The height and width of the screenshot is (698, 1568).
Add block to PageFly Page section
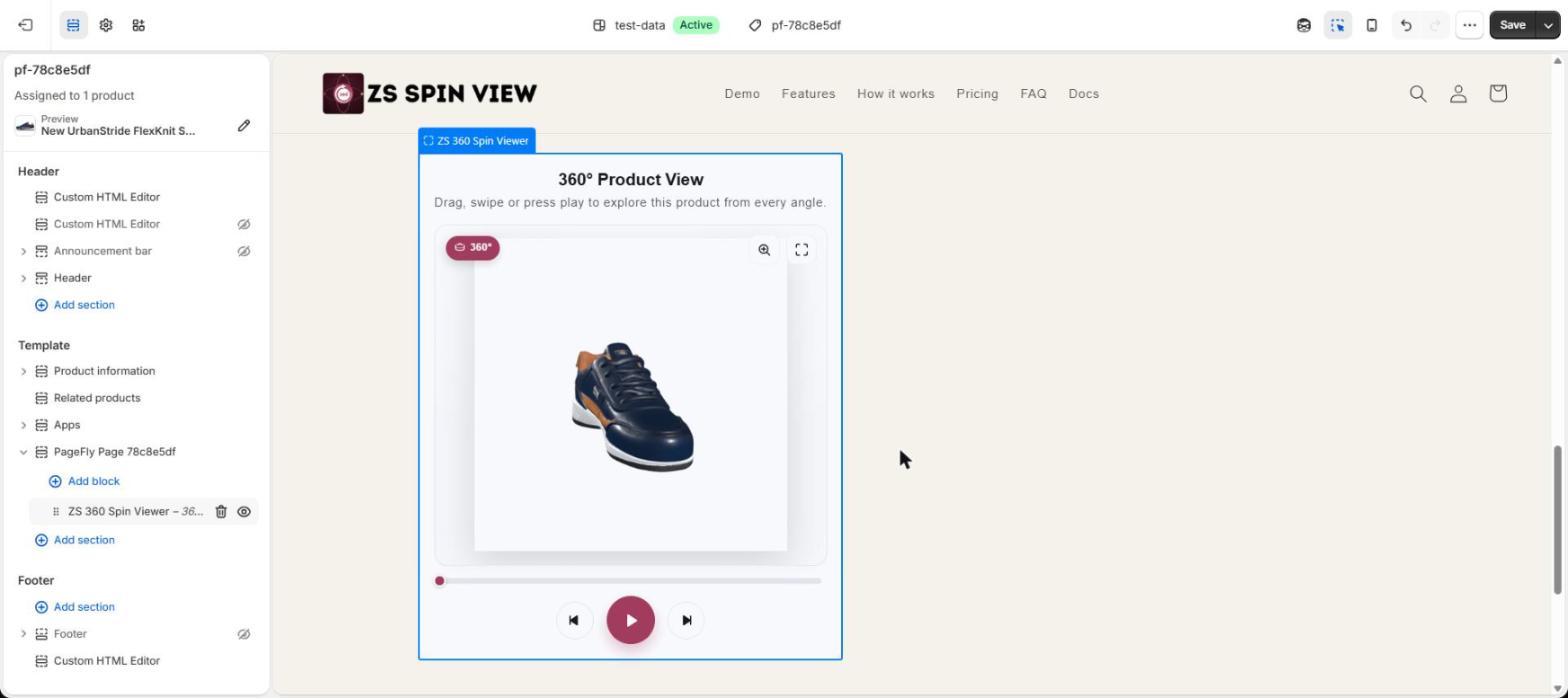tap(84, 481)
